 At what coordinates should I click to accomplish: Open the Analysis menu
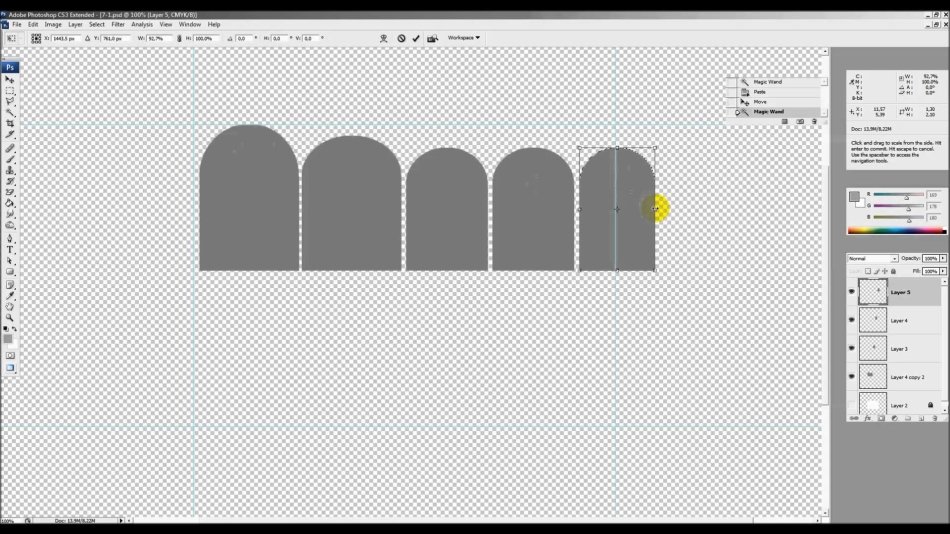pos(142,24)
